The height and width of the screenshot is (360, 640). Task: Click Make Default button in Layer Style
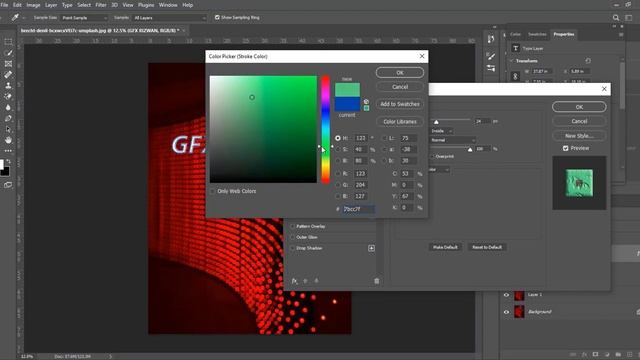445,247
